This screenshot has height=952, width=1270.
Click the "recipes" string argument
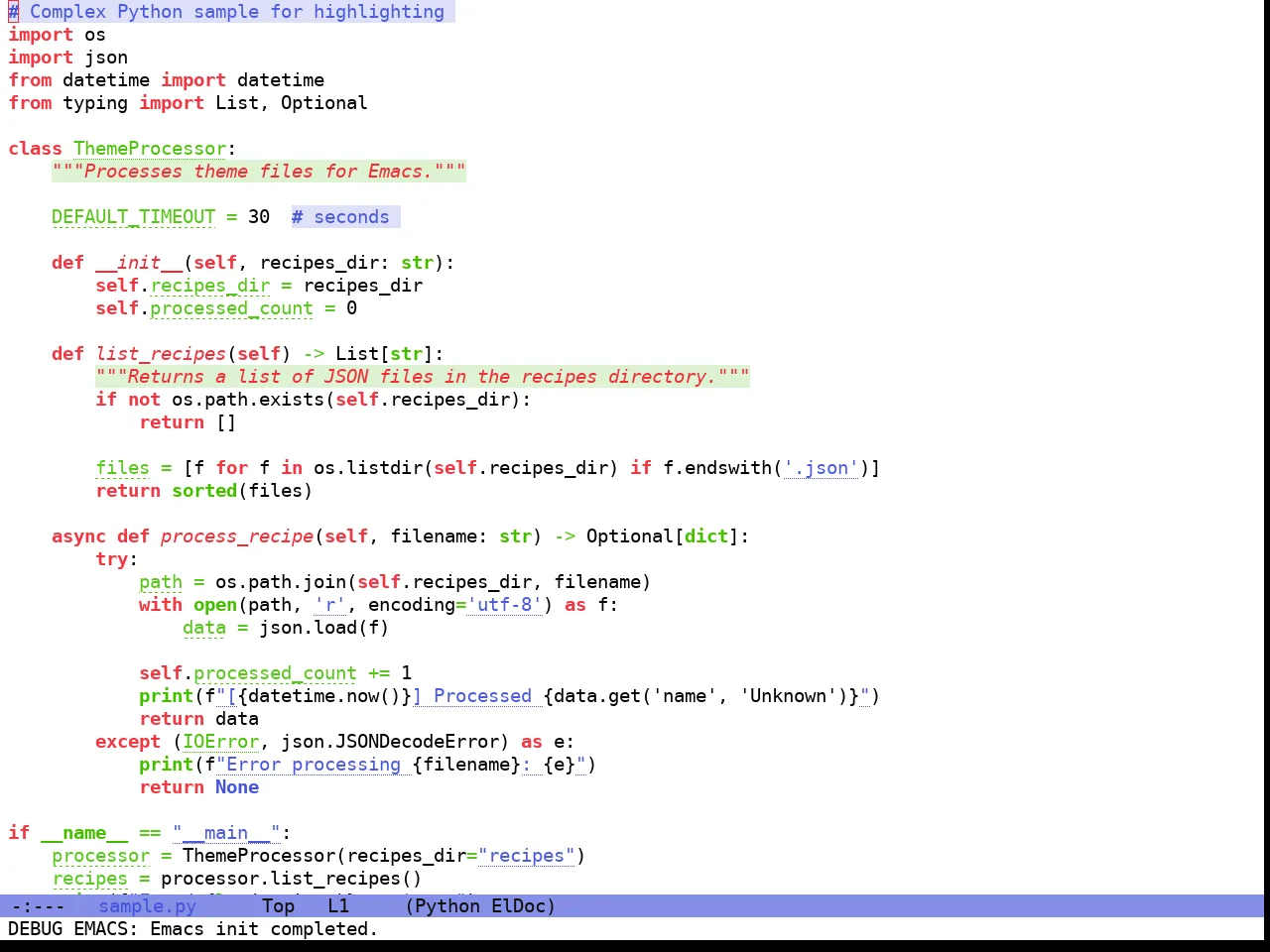(x=526, y=856)
